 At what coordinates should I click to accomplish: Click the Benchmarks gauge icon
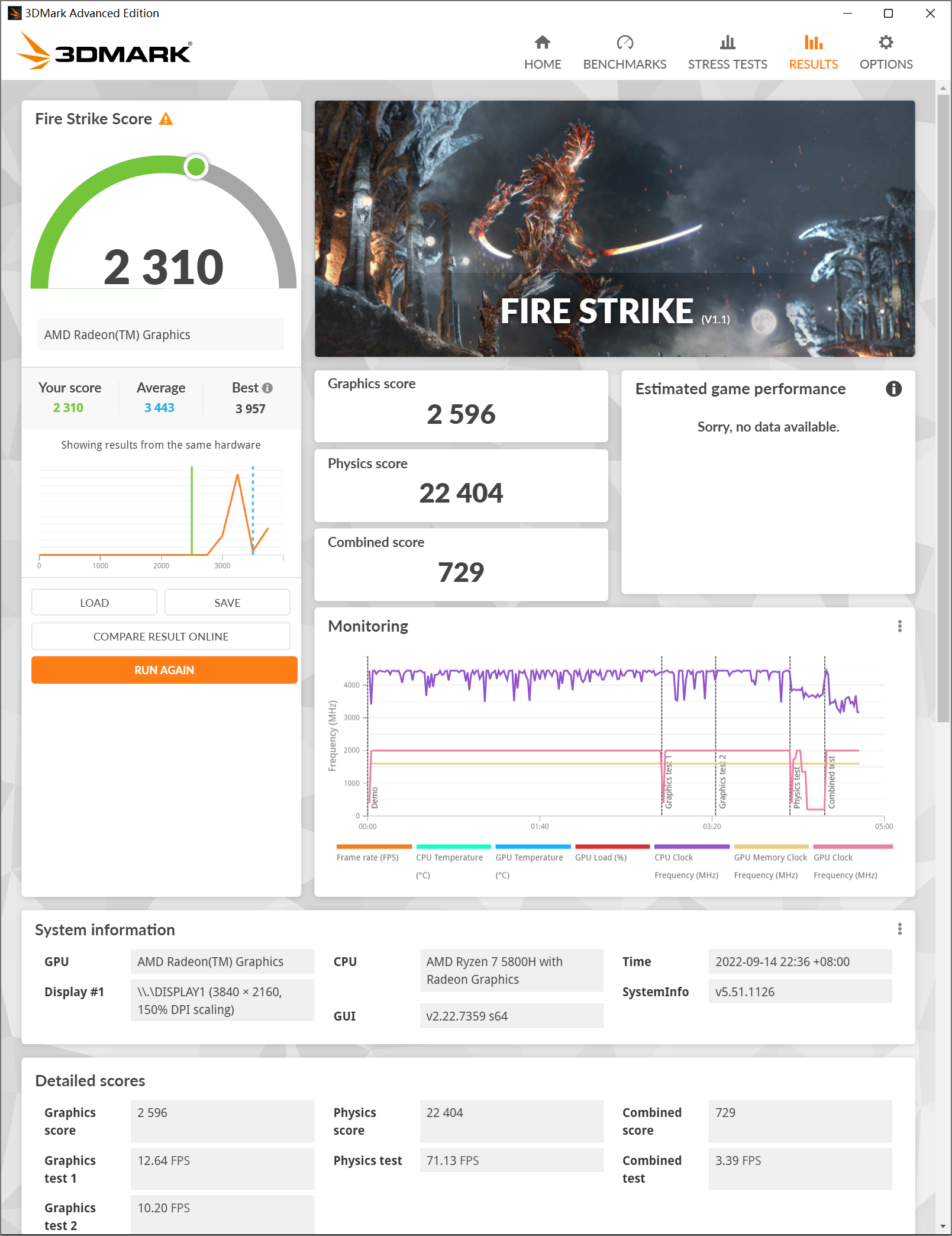pyautogui.click(x=624, y=42)
